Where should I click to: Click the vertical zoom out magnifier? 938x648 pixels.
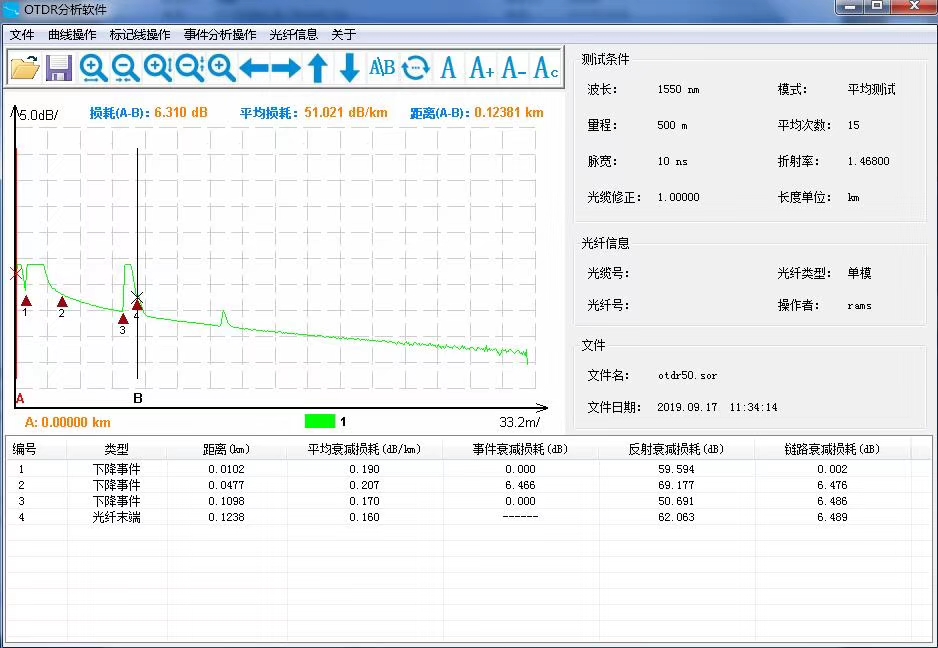[190, 68]
